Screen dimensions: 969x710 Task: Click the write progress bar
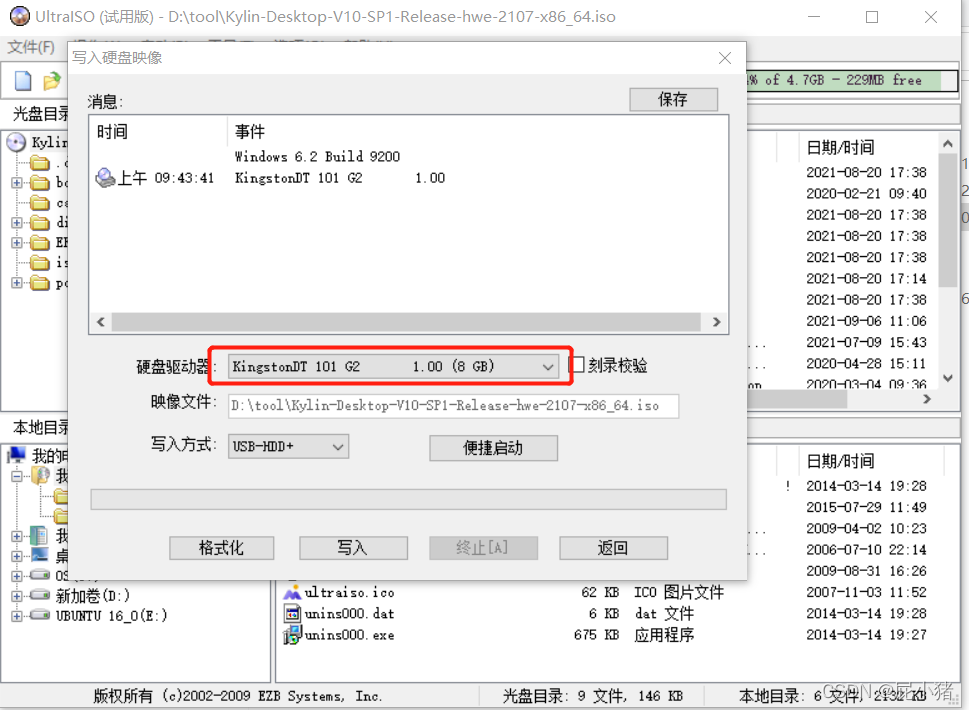408,499
